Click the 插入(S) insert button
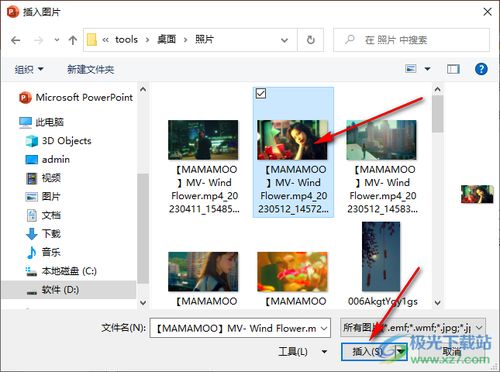This screenshot has height=372, width=500. click(x=368, y=352)
